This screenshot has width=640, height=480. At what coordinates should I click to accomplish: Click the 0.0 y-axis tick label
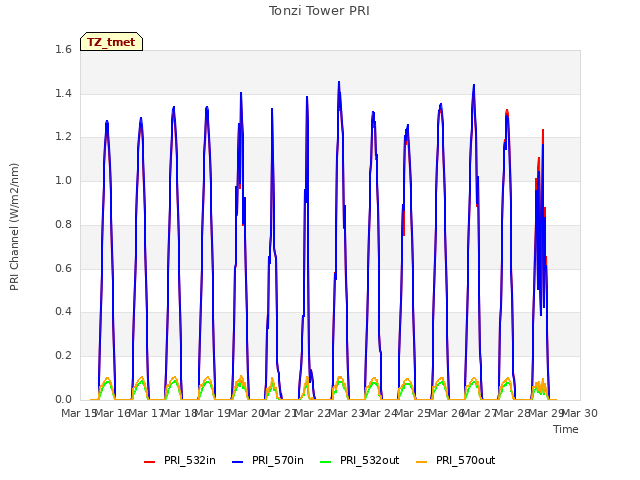63,399
